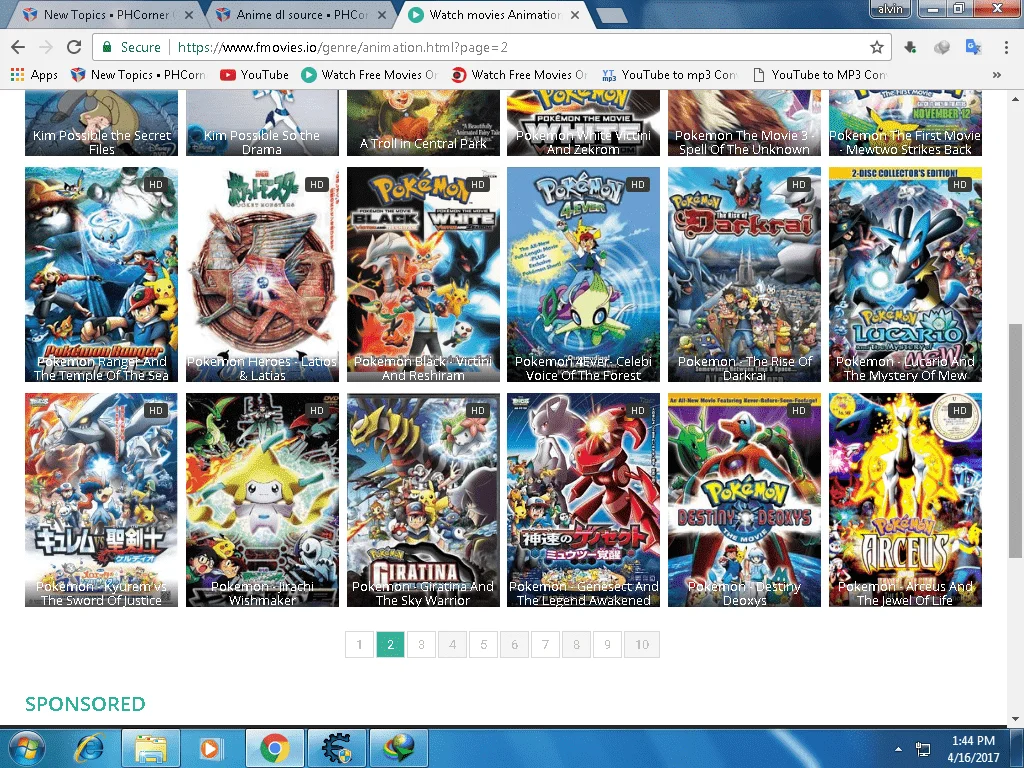Open YouTube to mp3 Converter bookmark
The width and height of the screenshot is (1024, 768).
[x=669, y=74]
